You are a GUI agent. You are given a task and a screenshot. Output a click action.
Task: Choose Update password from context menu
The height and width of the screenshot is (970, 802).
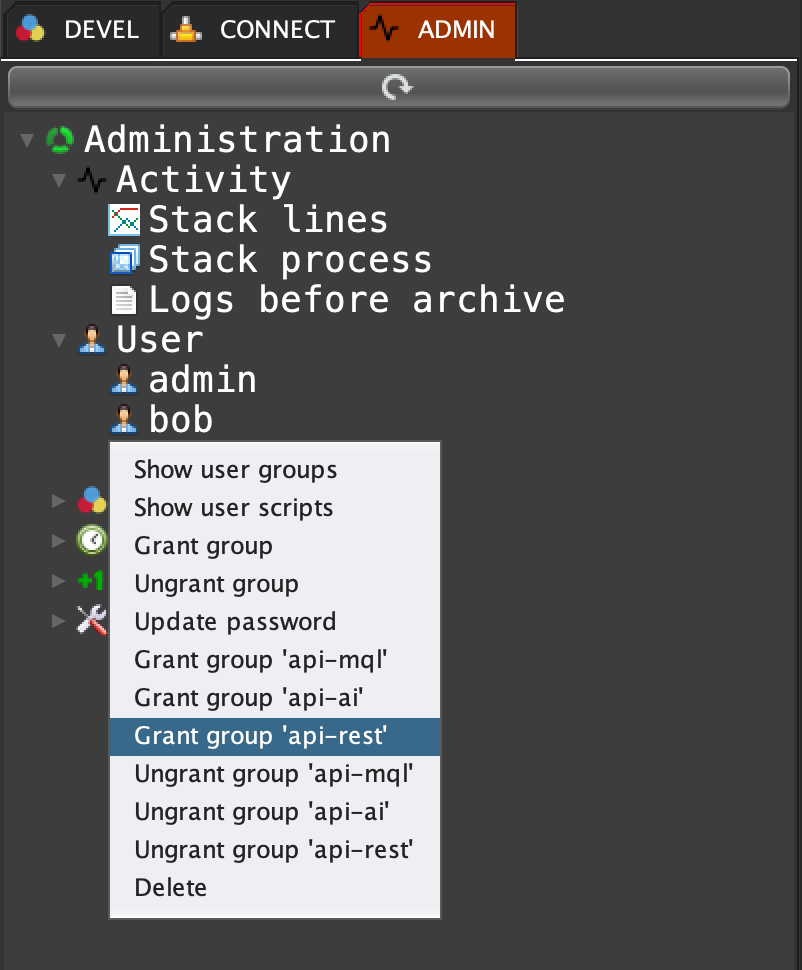(235, 622)
